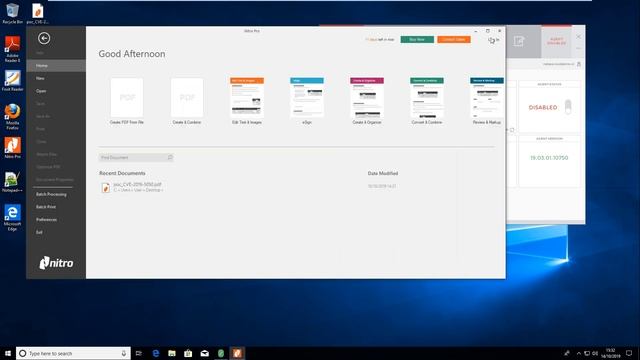Click the Mozilla Firefox desktop shortcut
This screenshot has width=640, height=360.
12,116
